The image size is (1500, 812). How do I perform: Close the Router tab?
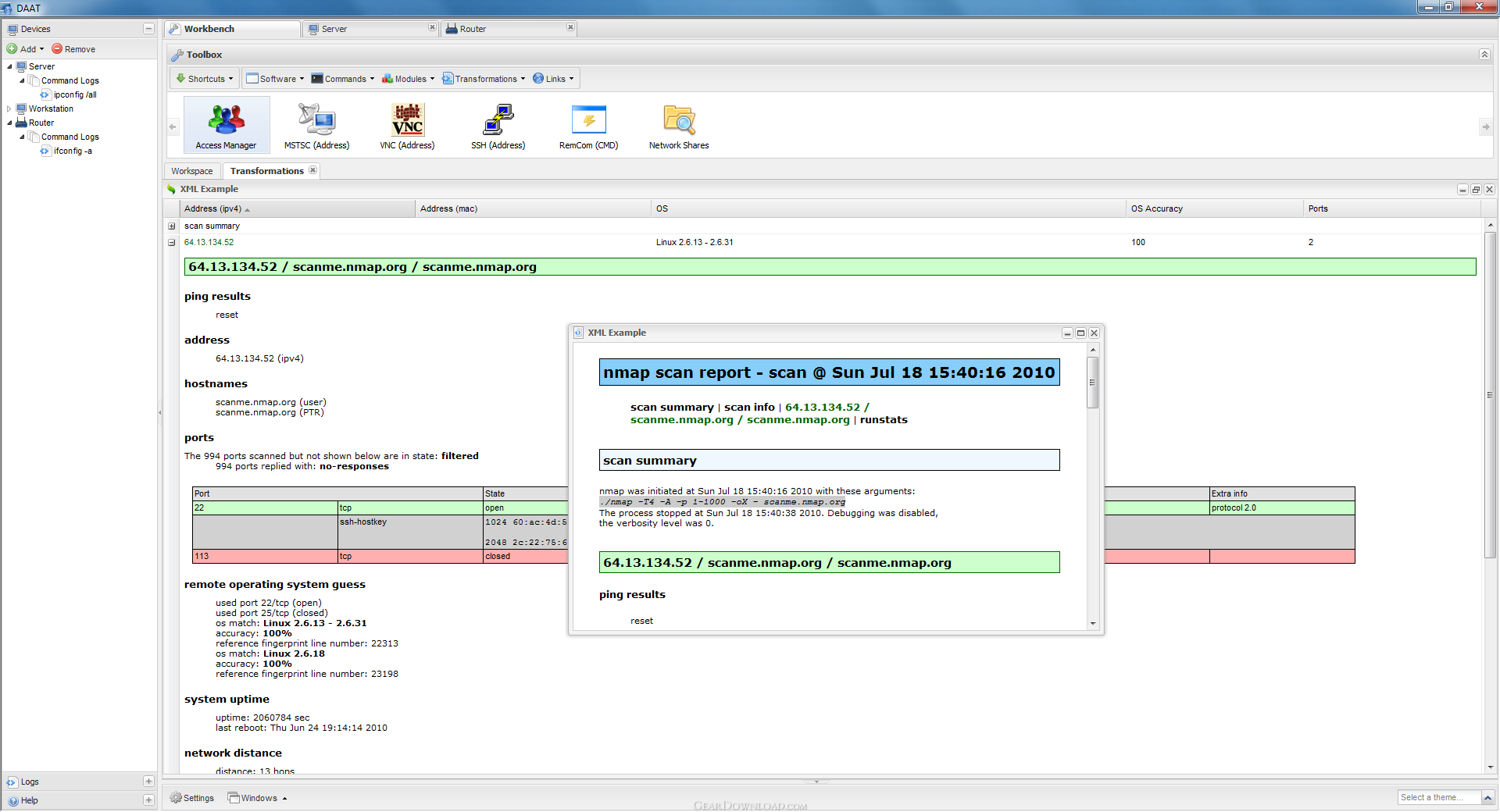pos(570,27)
